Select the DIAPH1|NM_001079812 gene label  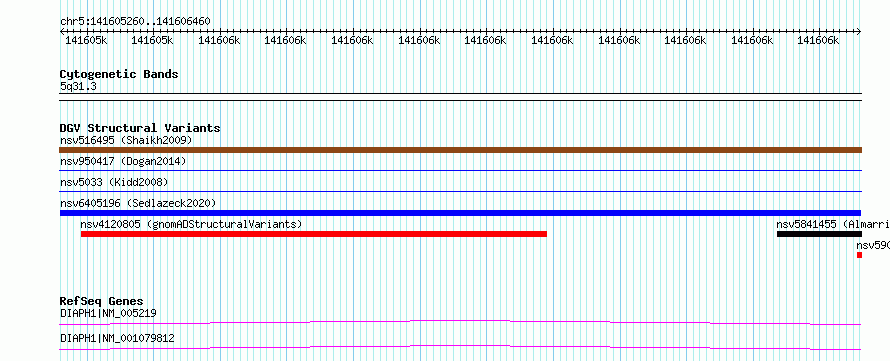point(117,339)
